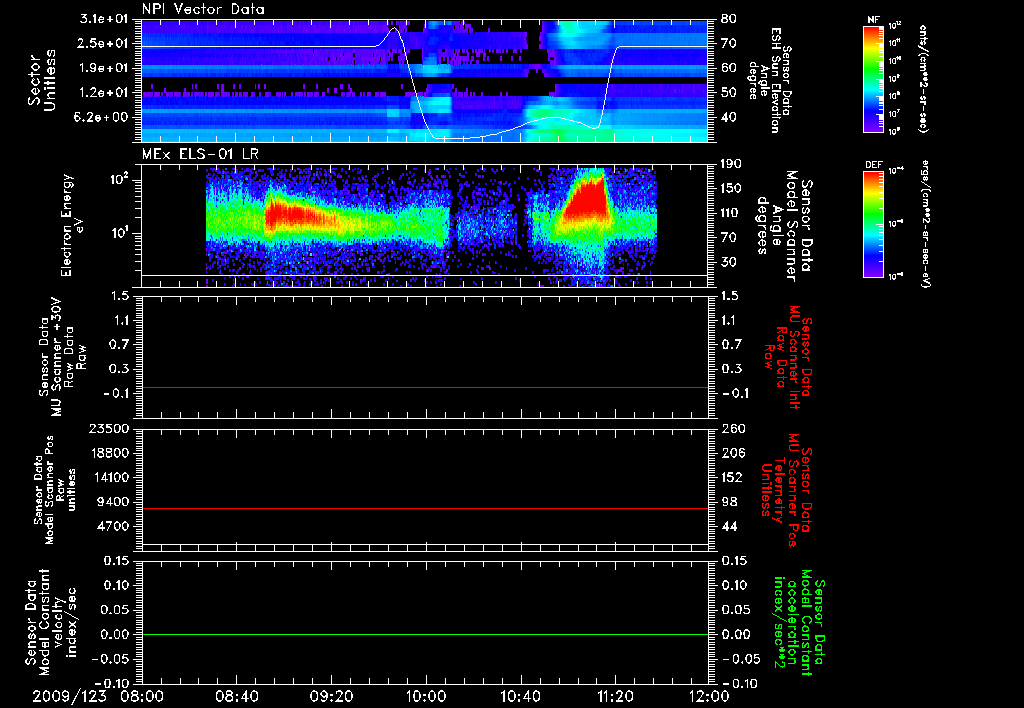Click the "ESH Sun Elevation Angle" axis label

(771, 80)
